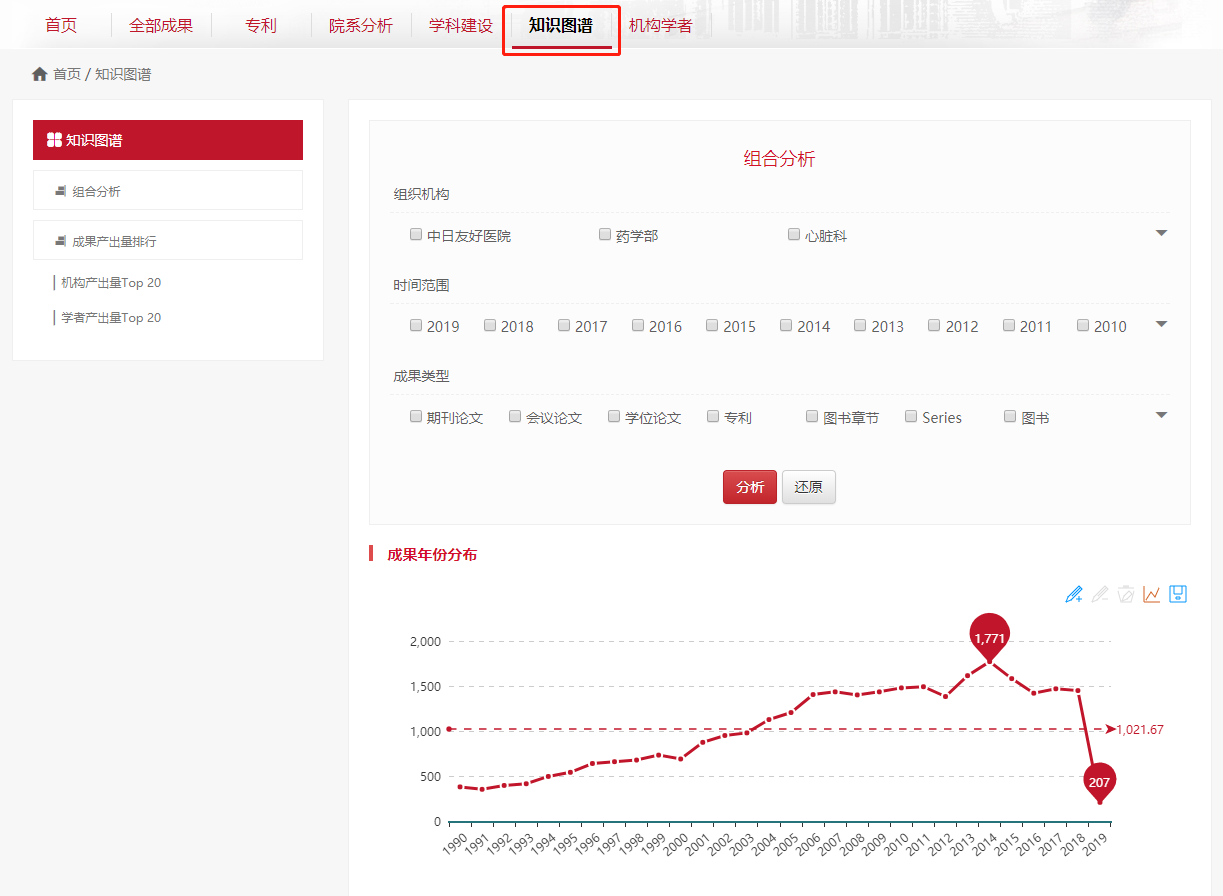Click the 1,771 peak marker pin
Screen dimensions: 1223x896
coord(989,636)
